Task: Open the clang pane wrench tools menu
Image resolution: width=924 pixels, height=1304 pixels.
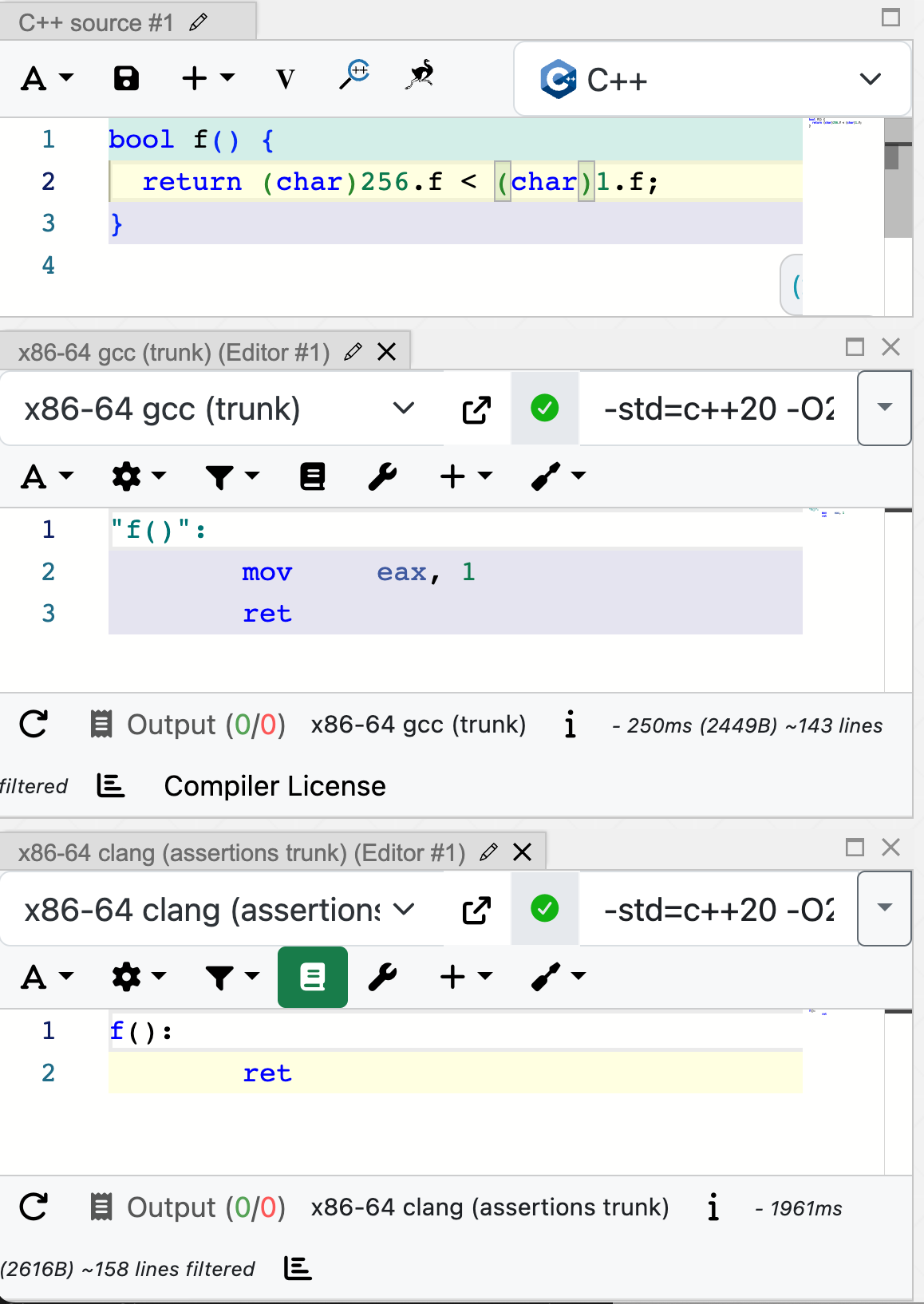Action: tap(382, 977)
